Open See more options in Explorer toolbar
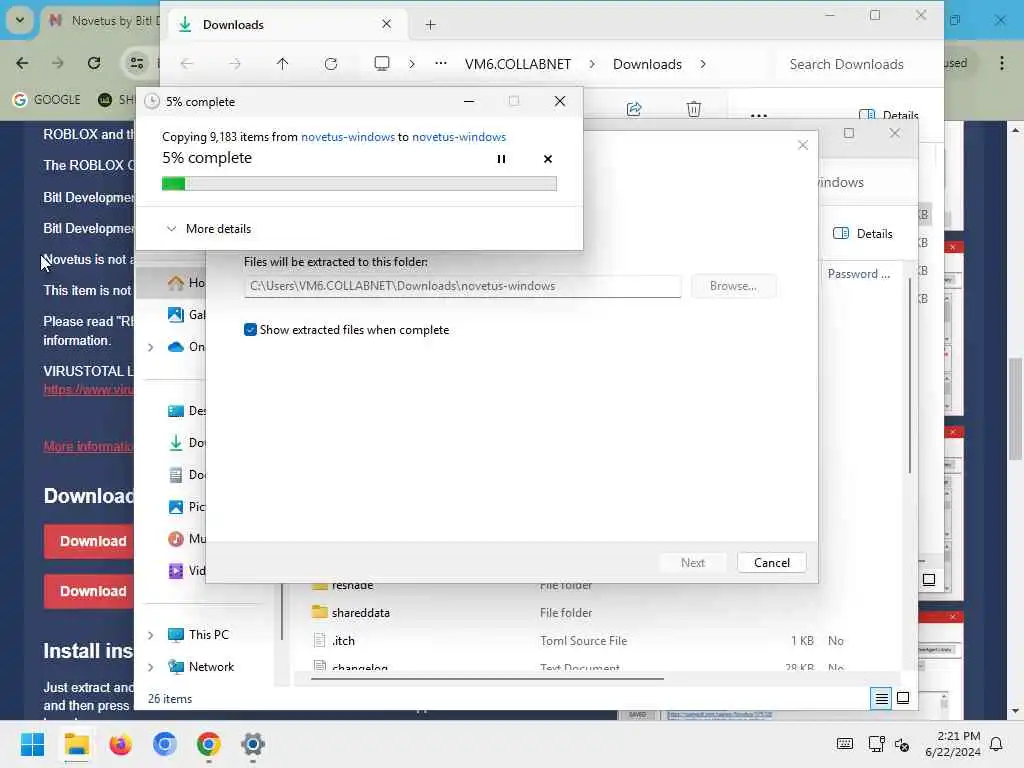Viewport: 1024px width, 768px height. [x=758, y=116]
